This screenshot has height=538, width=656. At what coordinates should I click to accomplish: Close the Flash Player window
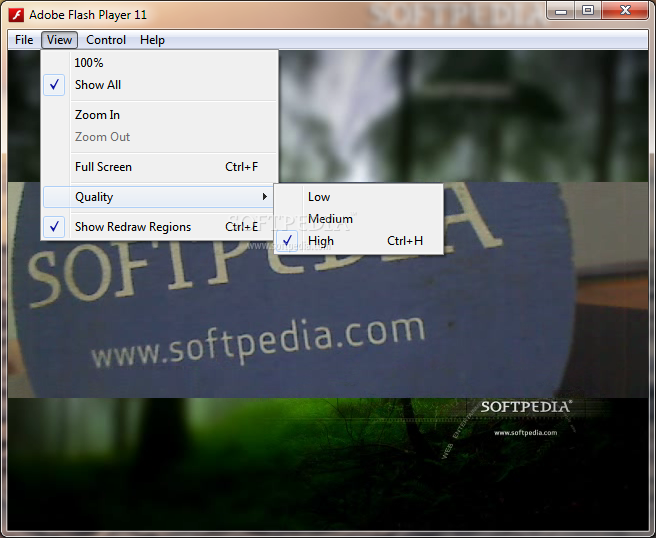pyautogui.click(x=625, y=10)
